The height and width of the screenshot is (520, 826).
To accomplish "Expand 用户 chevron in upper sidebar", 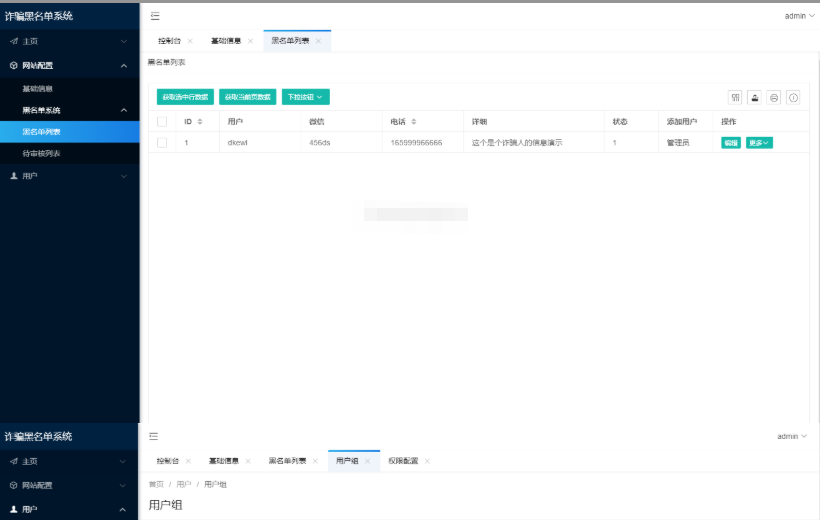I will click(x=124, y=176).
